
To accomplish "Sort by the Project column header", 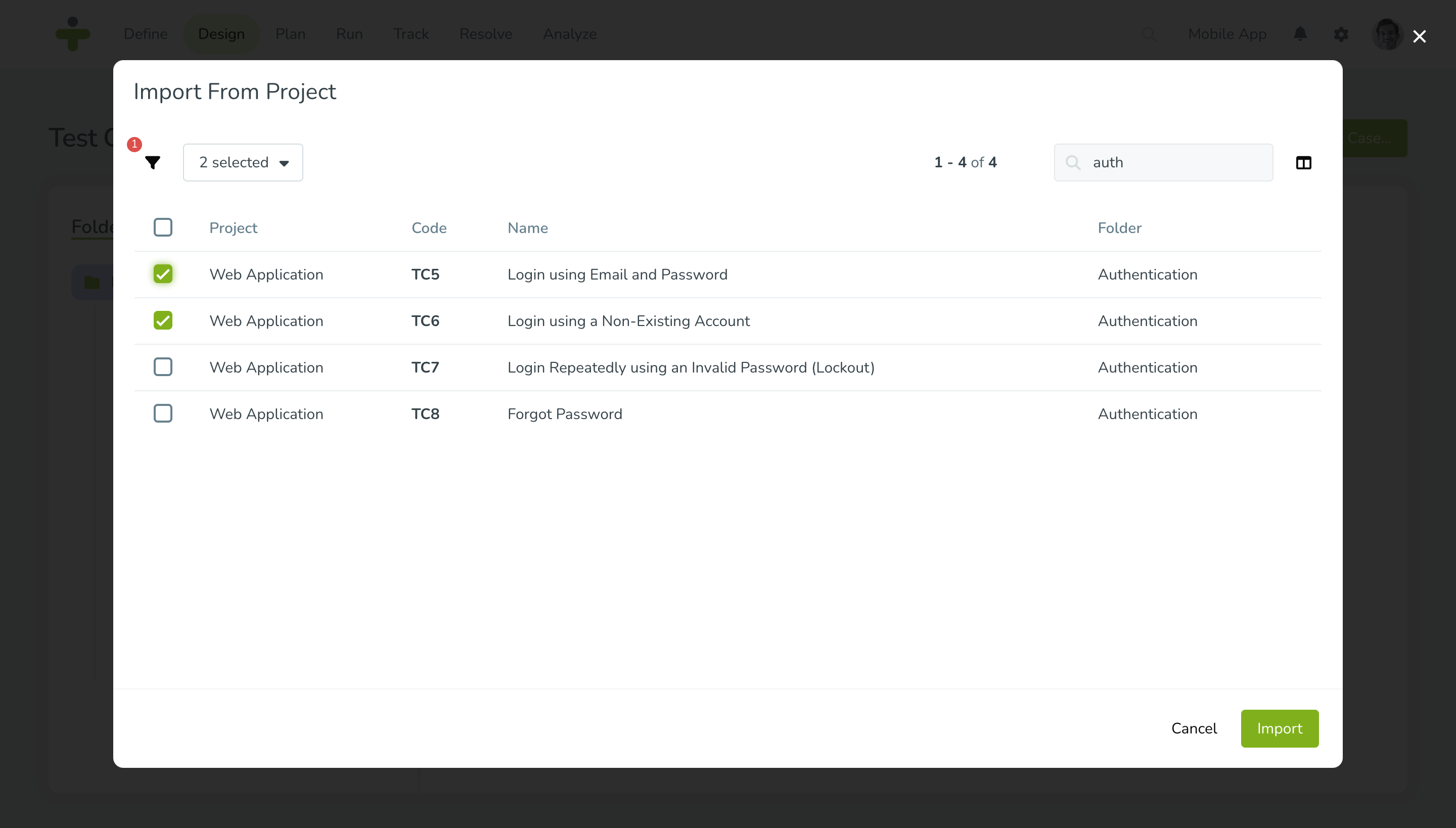I will (x=233, y=228).
